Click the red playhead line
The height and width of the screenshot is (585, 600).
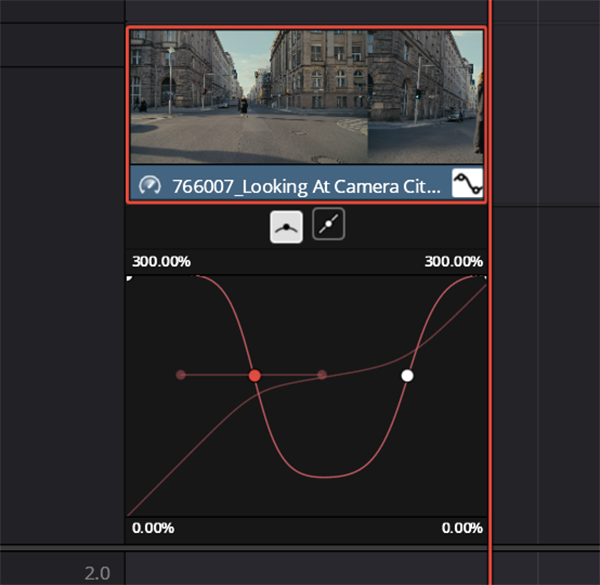point(490,292)
